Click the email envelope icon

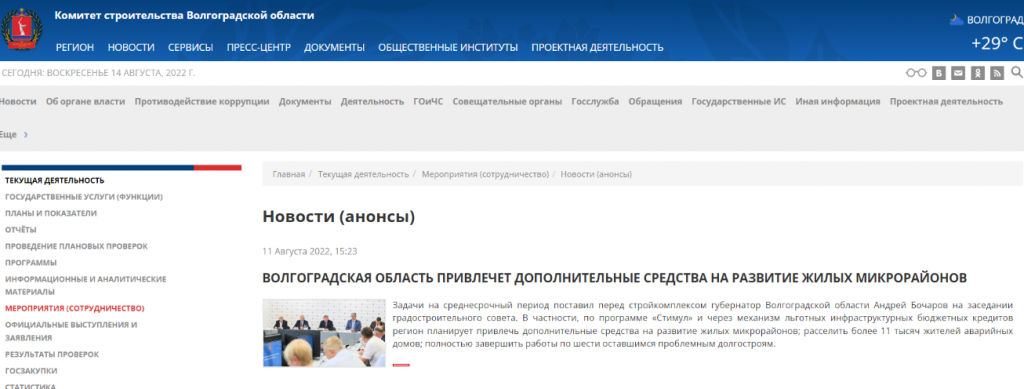(x=958, y=73)
